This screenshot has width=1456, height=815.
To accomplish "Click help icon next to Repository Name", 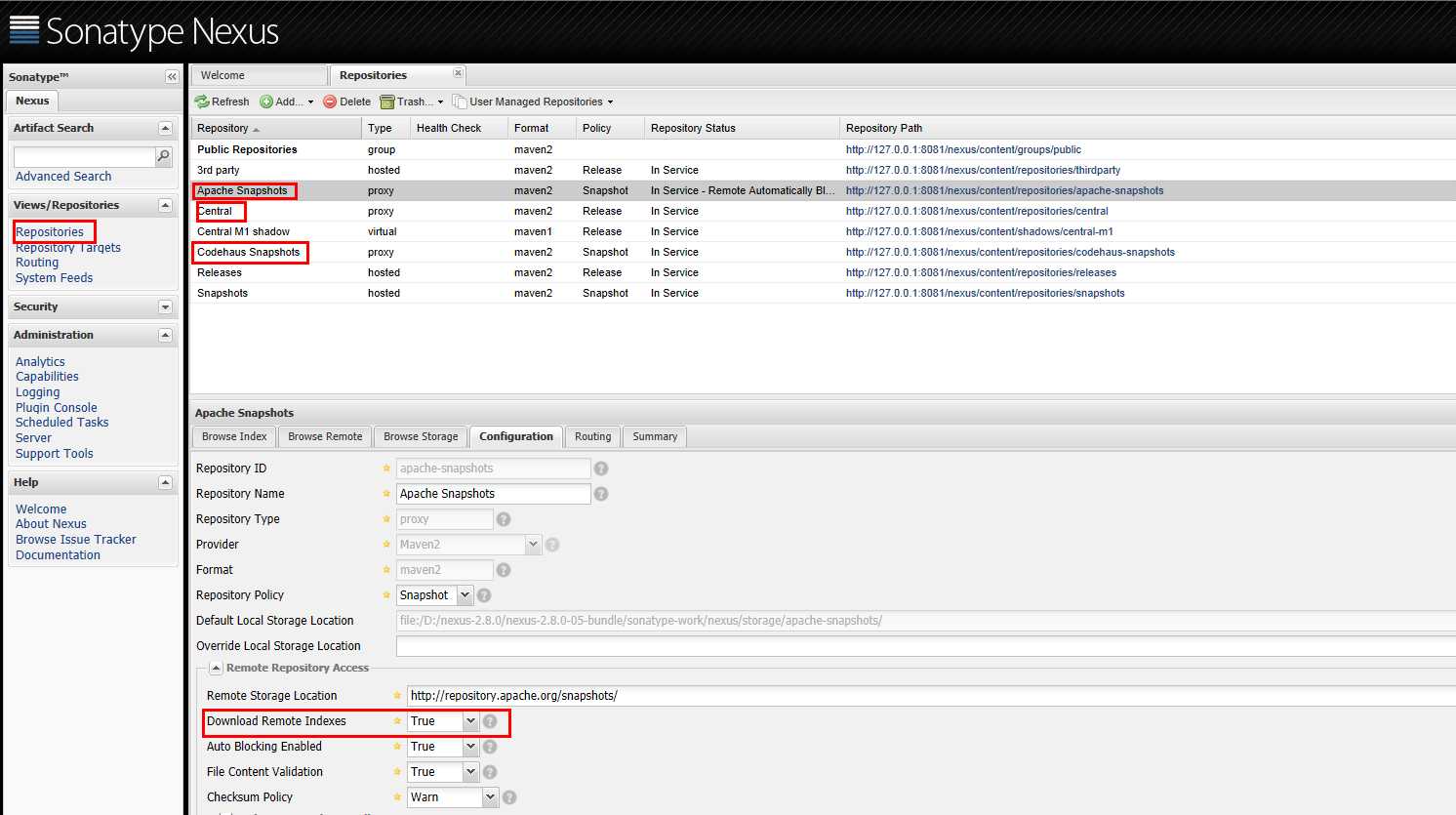I will click(x=601, y=494).
